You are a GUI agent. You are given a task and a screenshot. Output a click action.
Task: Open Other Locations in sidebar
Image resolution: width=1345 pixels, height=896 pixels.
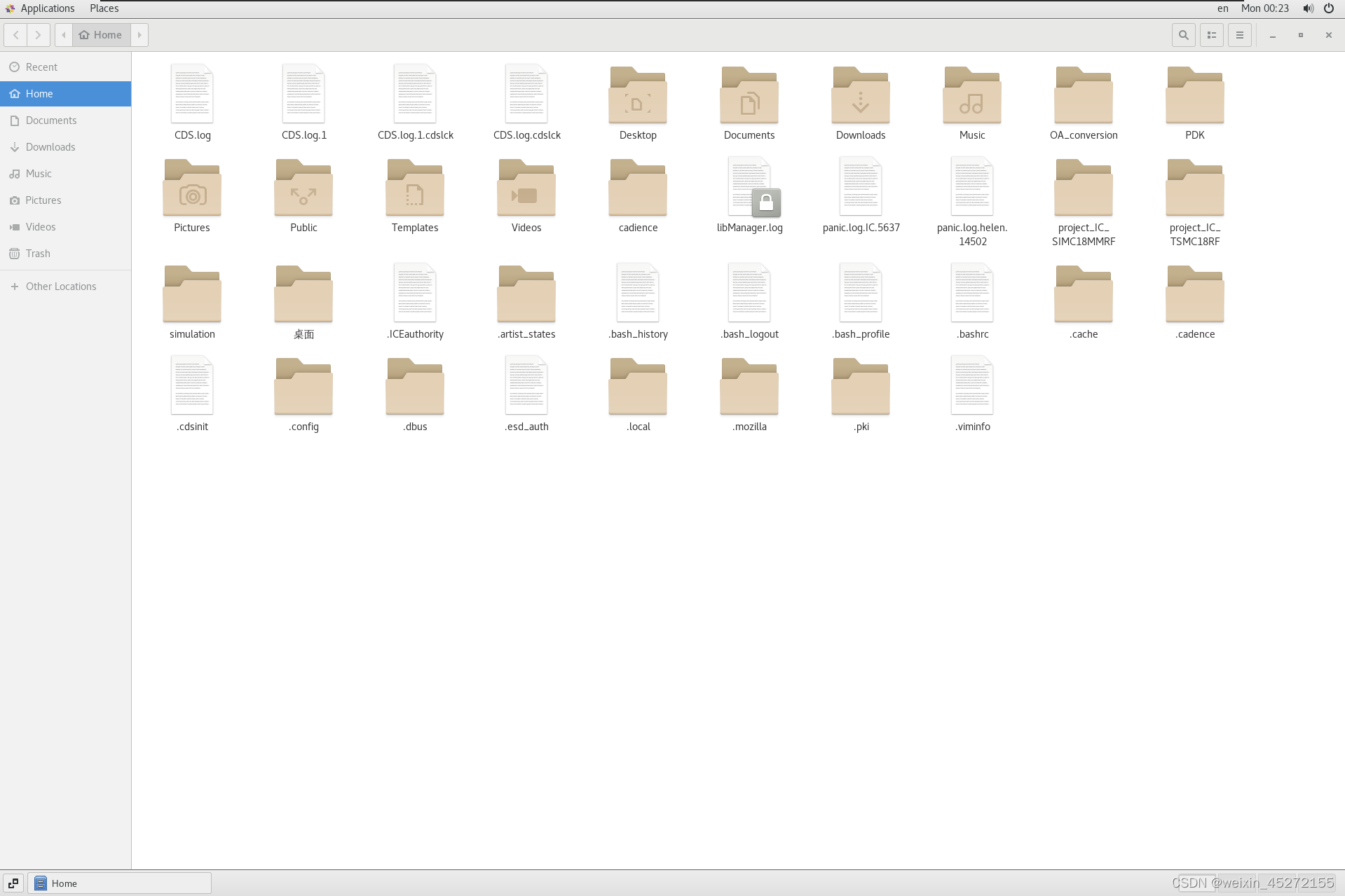click(61, 287)
